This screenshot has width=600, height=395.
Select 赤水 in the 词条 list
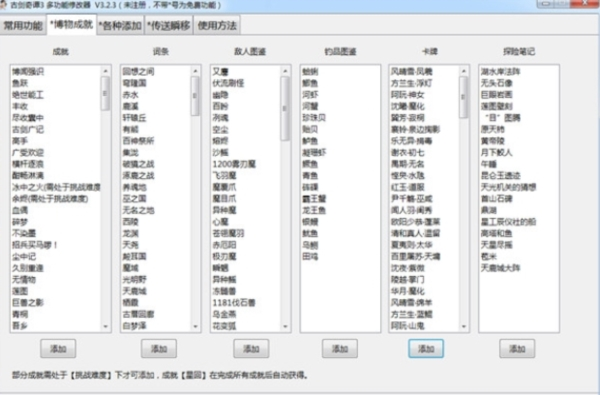(x=130, y=95)
